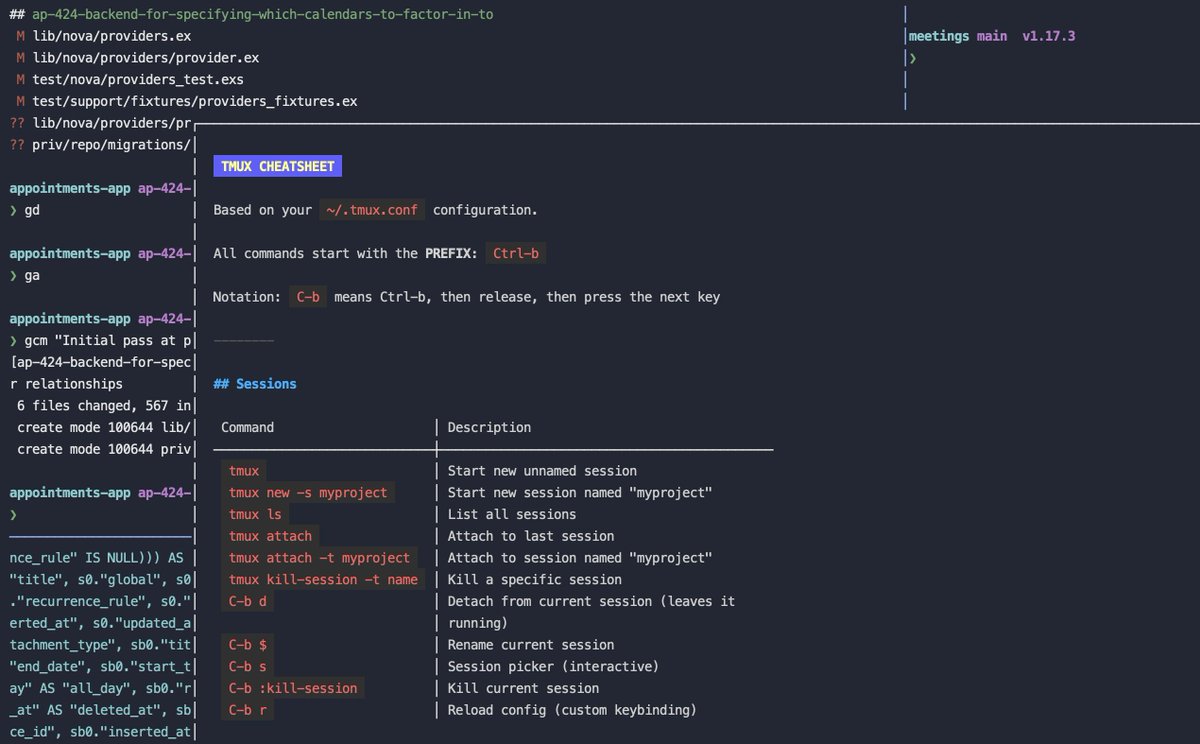This screenshot has height=744, width=1200.
Task: Click the v1.17.3 version label
Action: (x=1048, y=36)
